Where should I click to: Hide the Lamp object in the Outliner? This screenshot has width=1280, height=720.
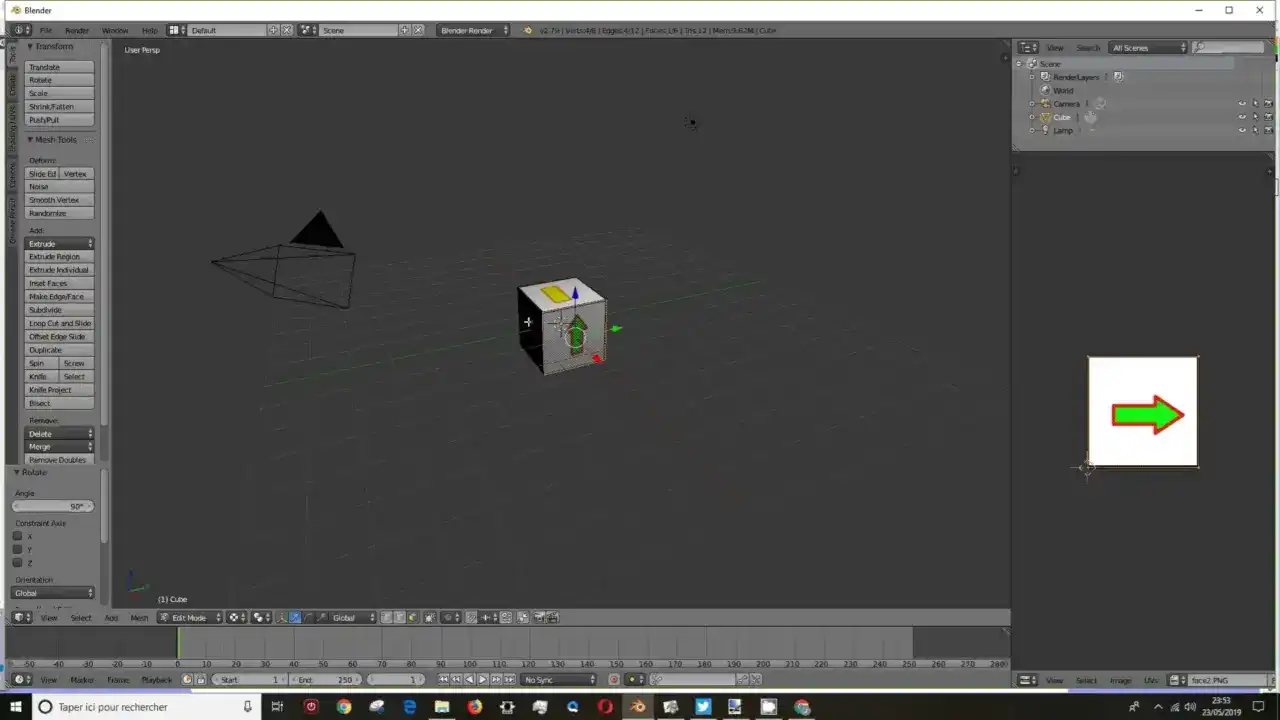pos(1242,130)
